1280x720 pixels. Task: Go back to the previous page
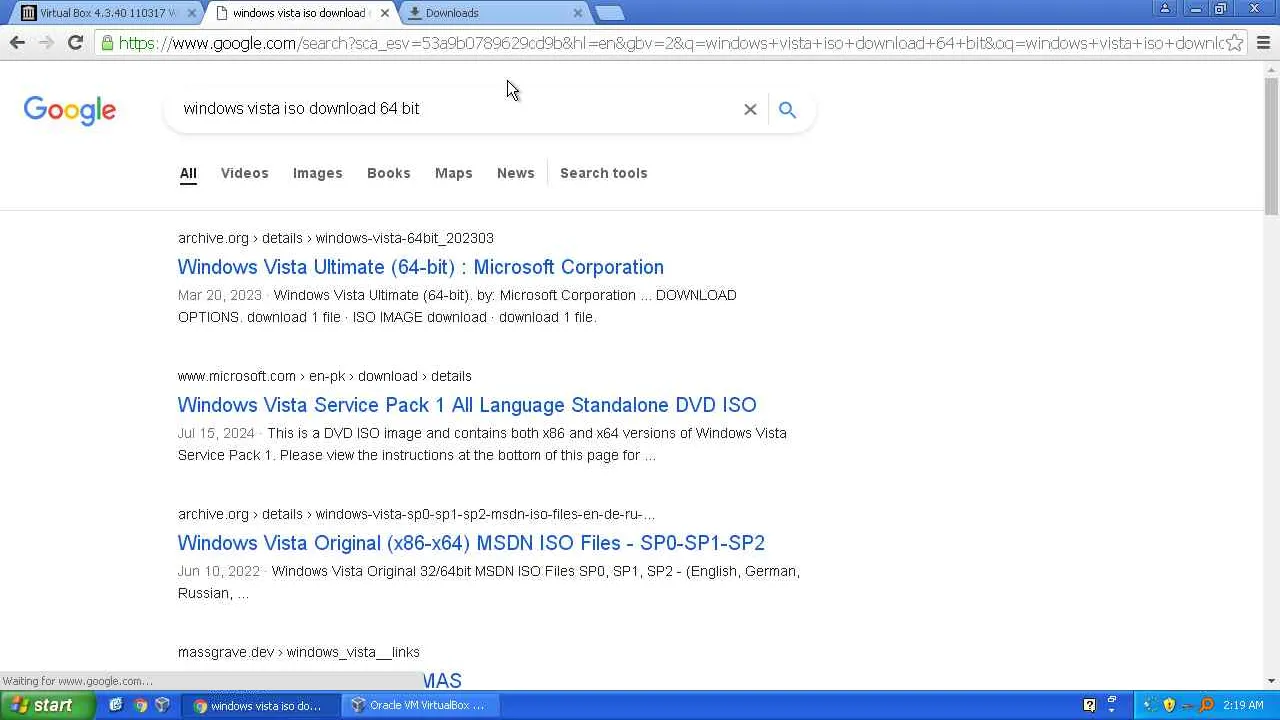(x=17, y=42)
